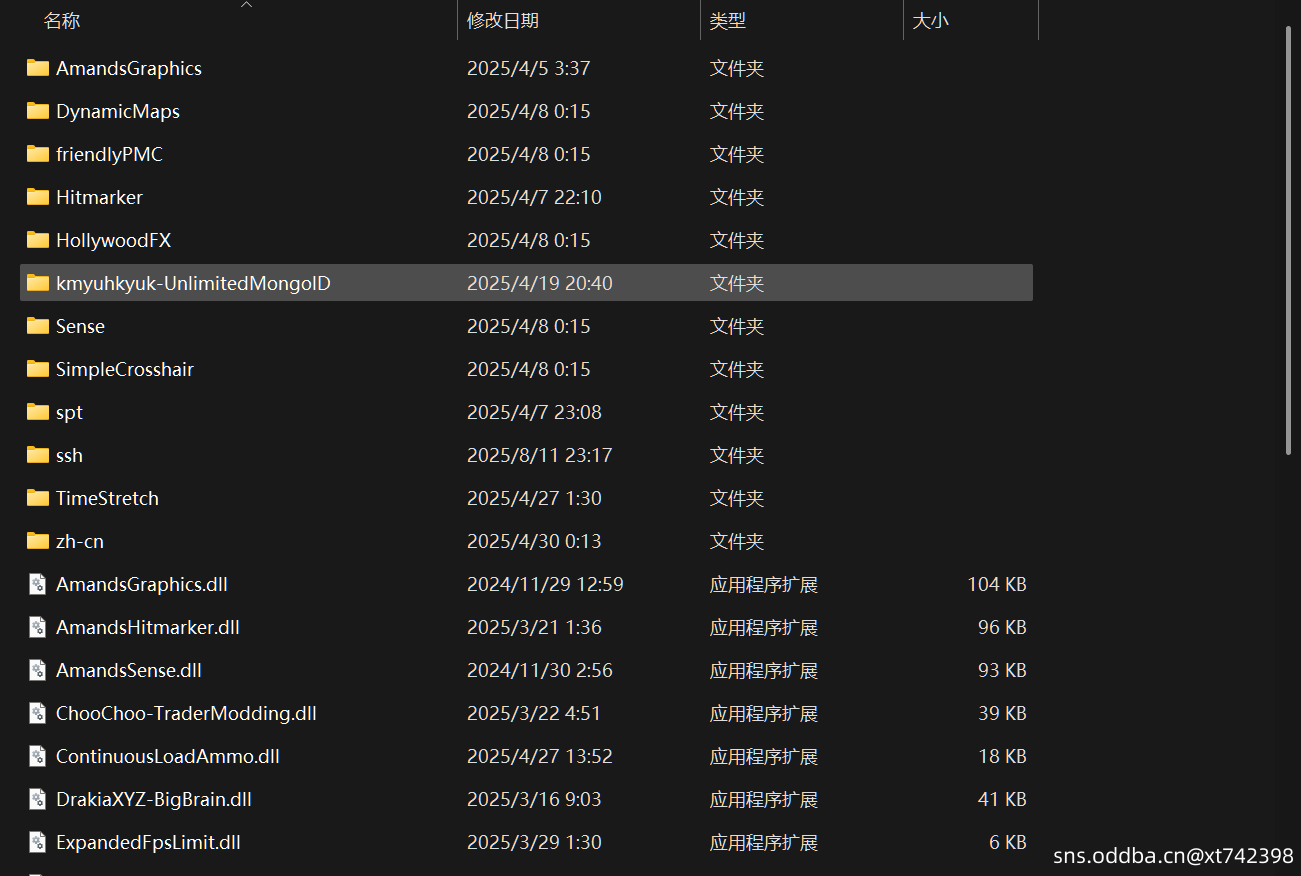Click the Hitmarker folder icon
1301x876 pixels.
tap(38, 197)
